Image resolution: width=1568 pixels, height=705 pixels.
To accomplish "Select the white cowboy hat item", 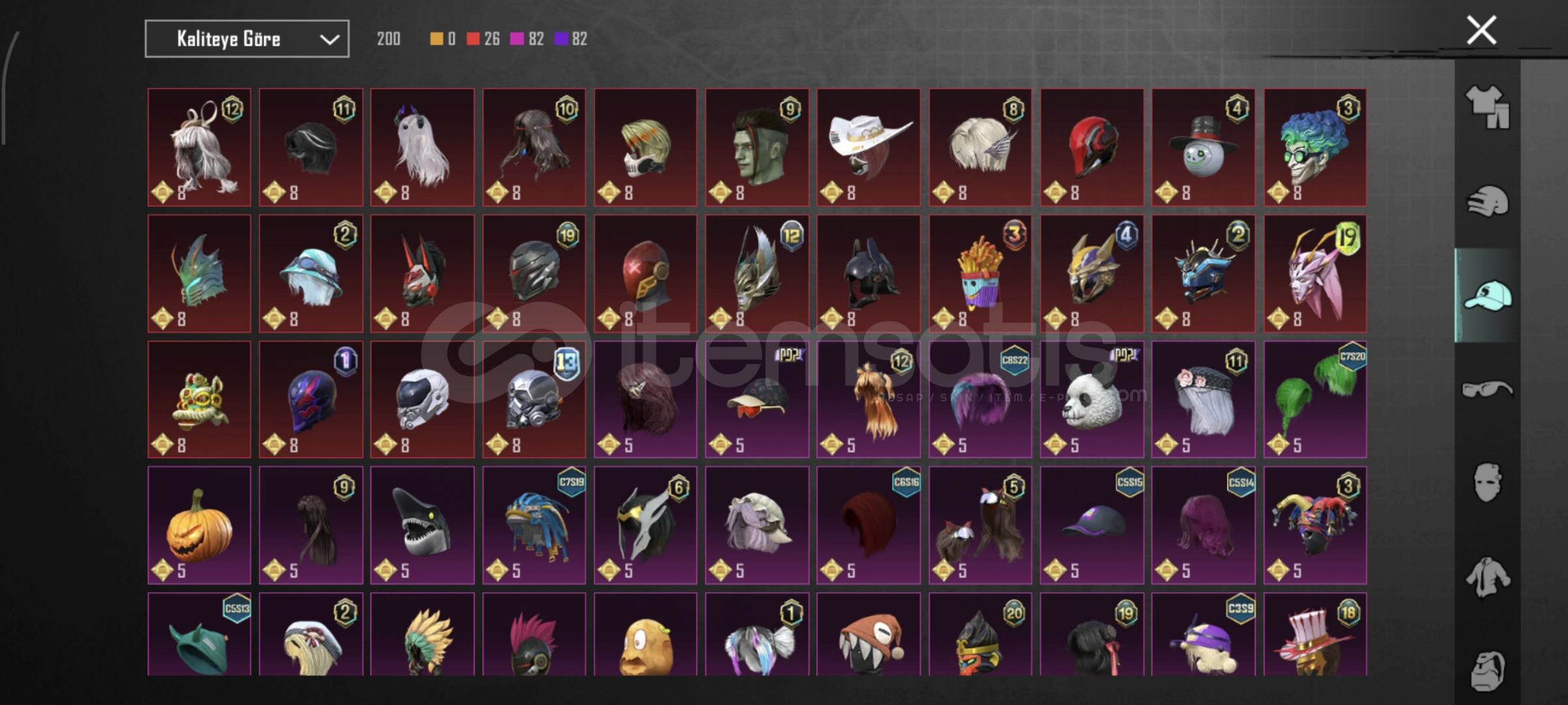I will pos(869,148).
